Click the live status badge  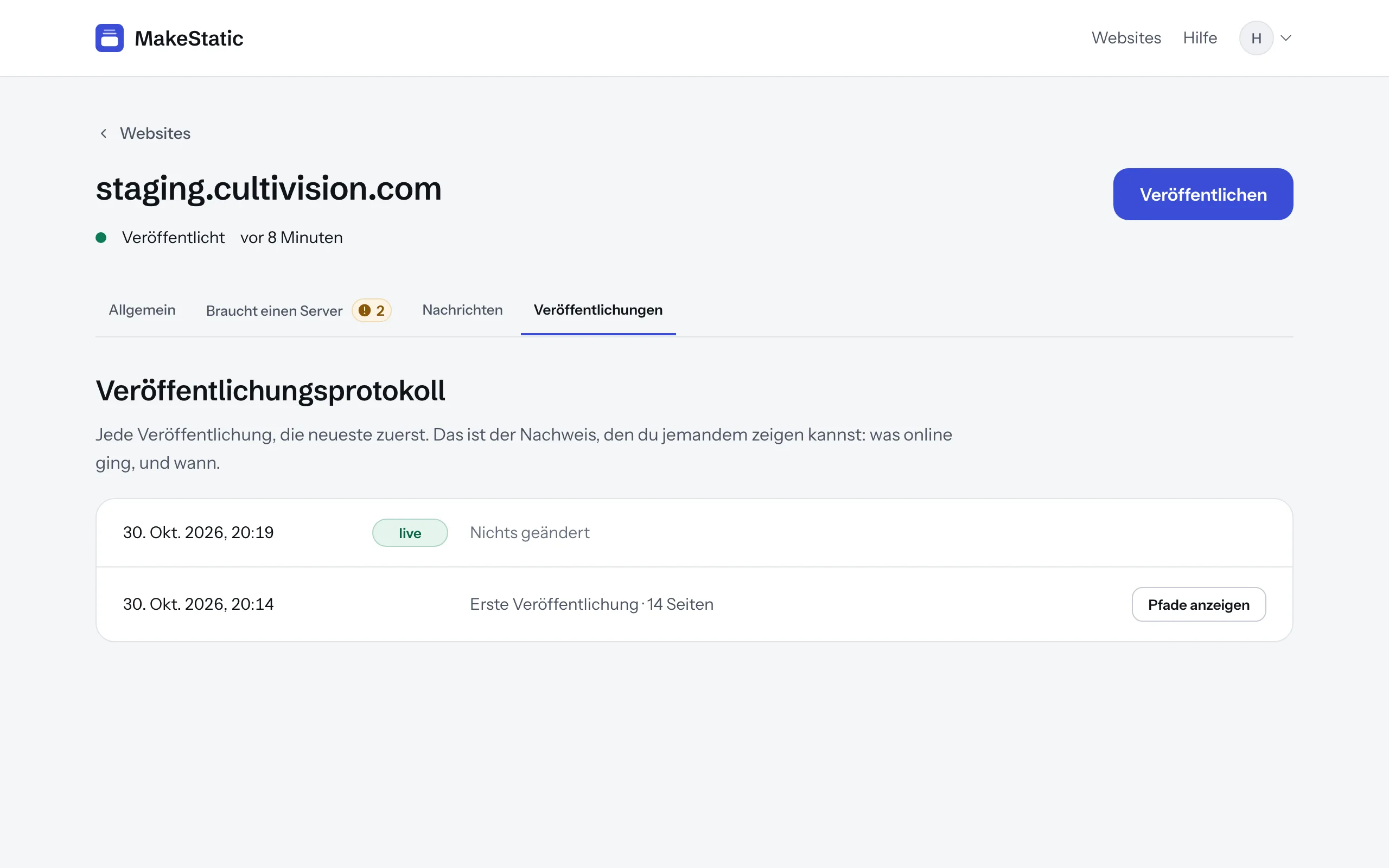(x=410, y=533)
